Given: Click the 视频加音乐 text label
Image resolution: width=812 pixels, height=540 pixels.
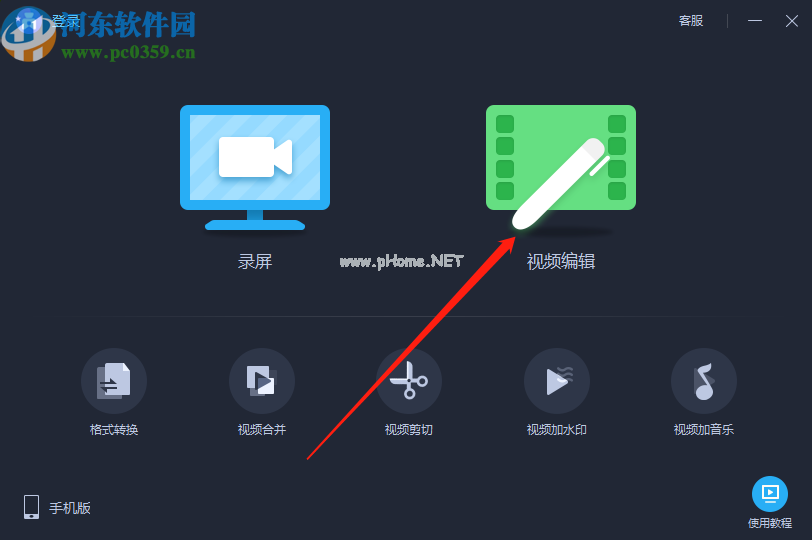Looking at the screenshot, I should point(704,430).
